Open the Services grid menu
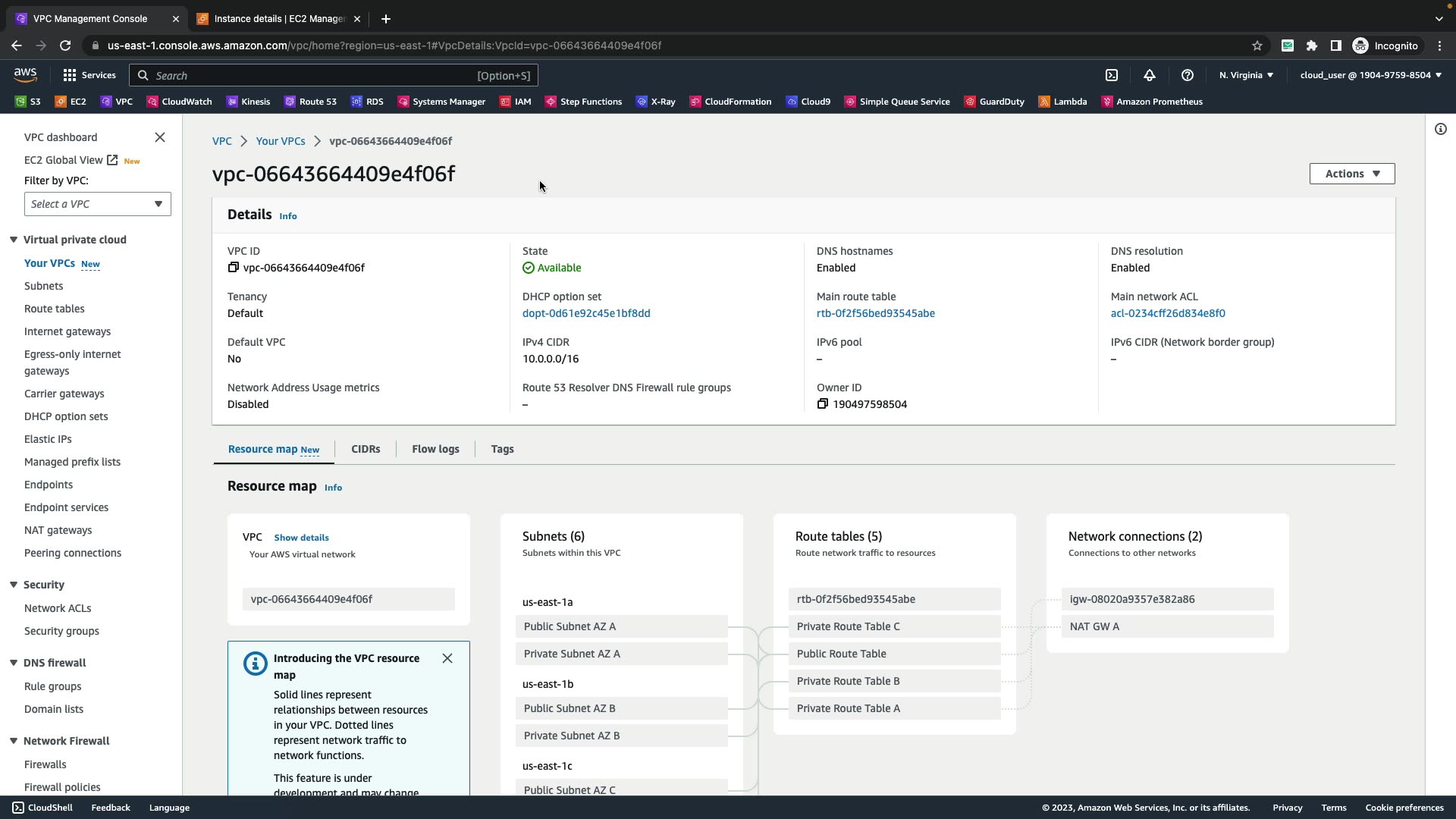This screenshot has width=1456, height=819. click(89, 75)
